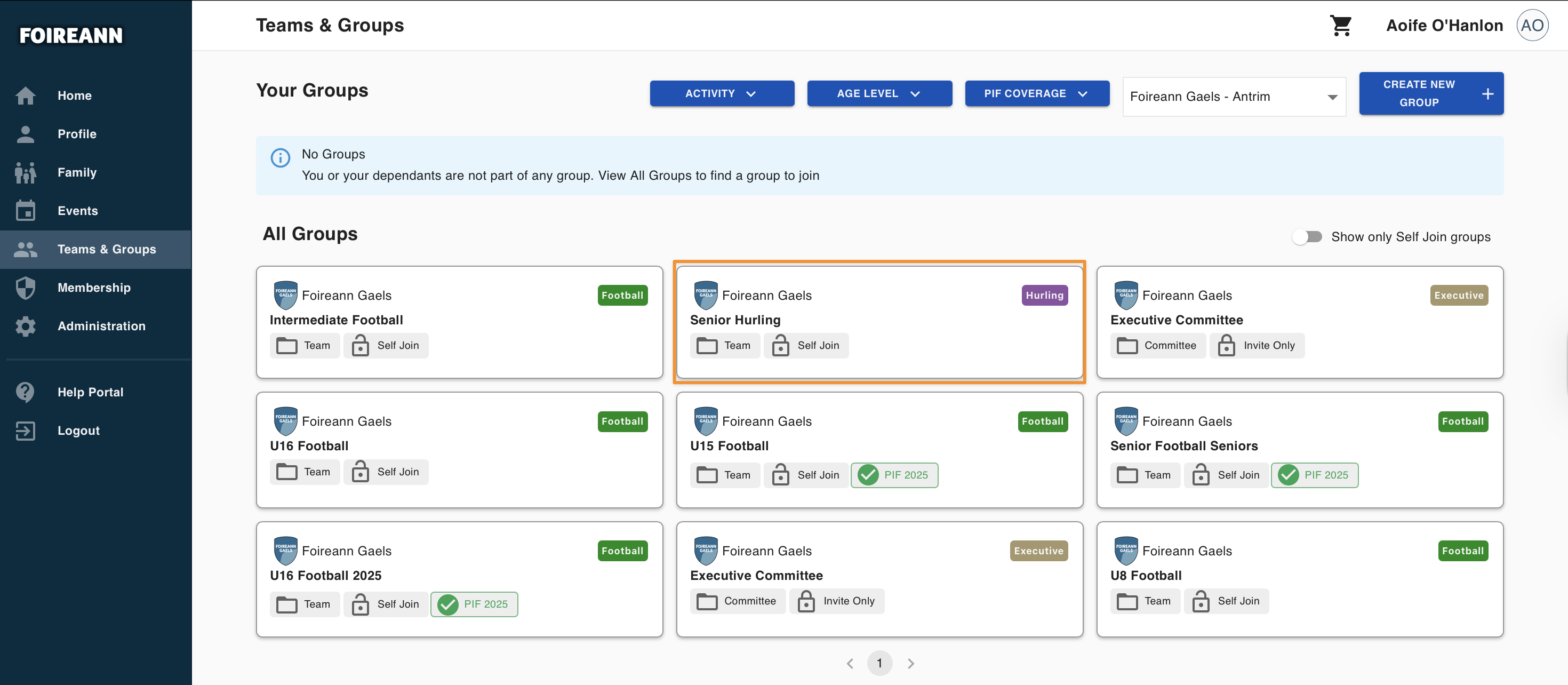Open the Foireann Gaels - Antrim club selector
Image resolution: width=1568 pixels, height=685 pixels.
tap(1234, 96)
